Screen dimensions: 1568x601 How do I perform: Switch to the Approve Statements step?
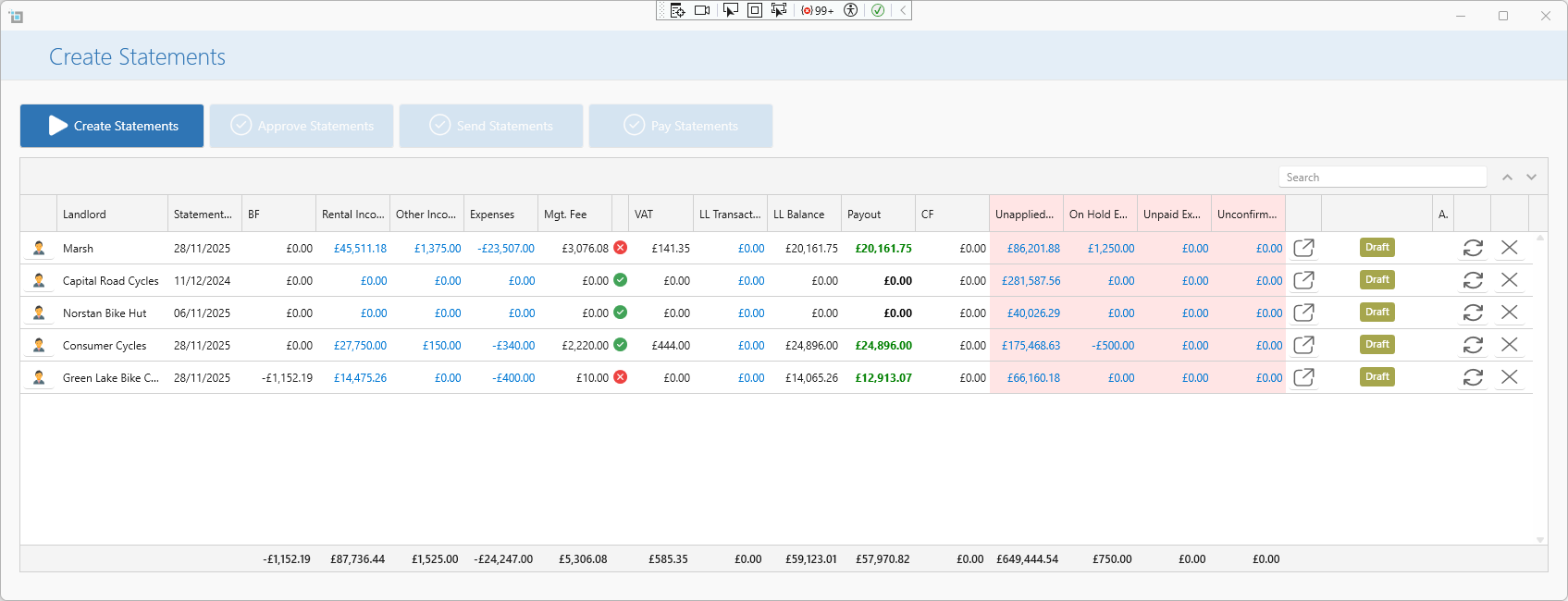pyautogui.click(x=302, y=126)
